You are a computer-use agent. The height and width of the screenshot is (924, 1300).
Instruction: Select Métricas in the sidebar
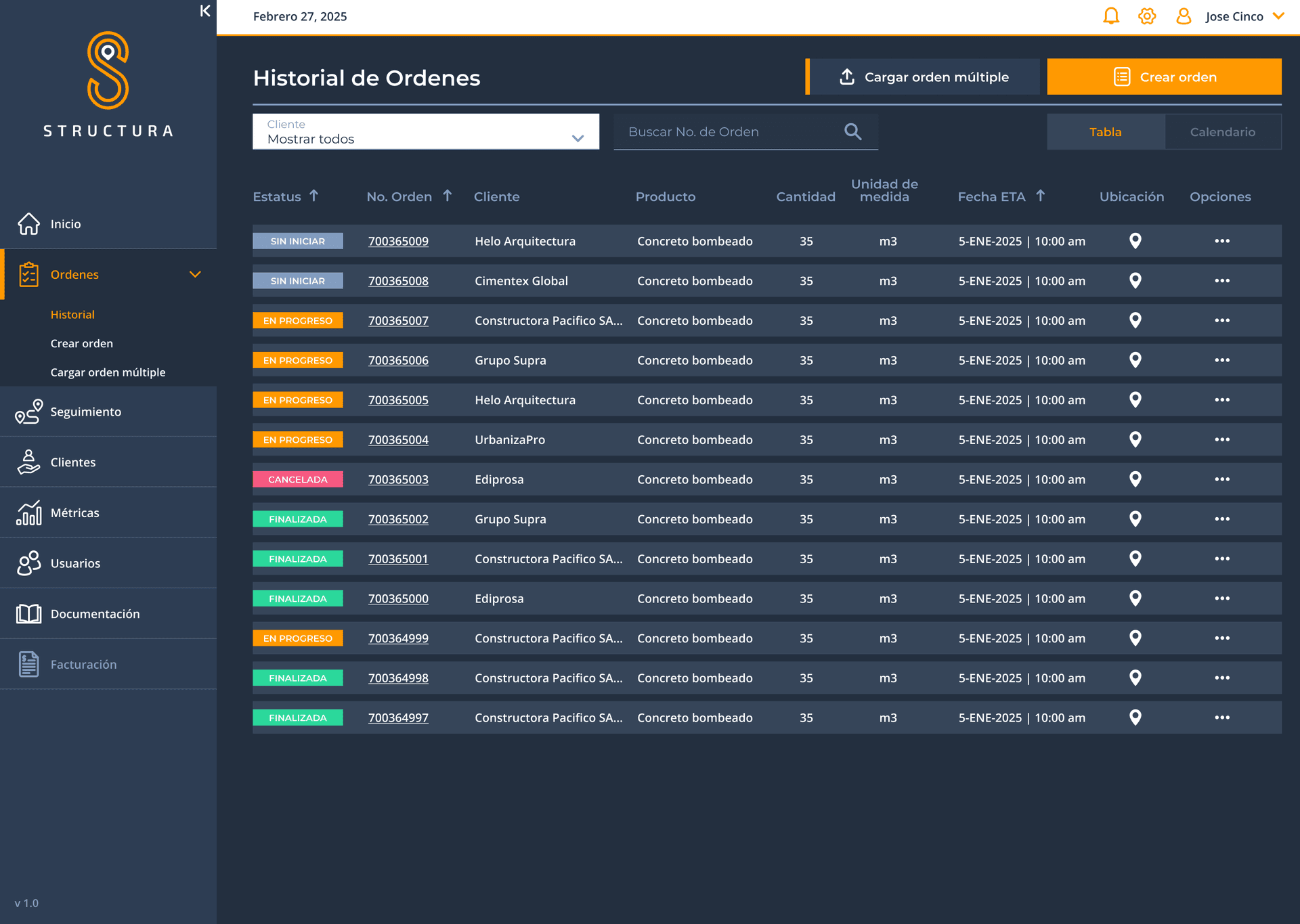click(74, 512)
